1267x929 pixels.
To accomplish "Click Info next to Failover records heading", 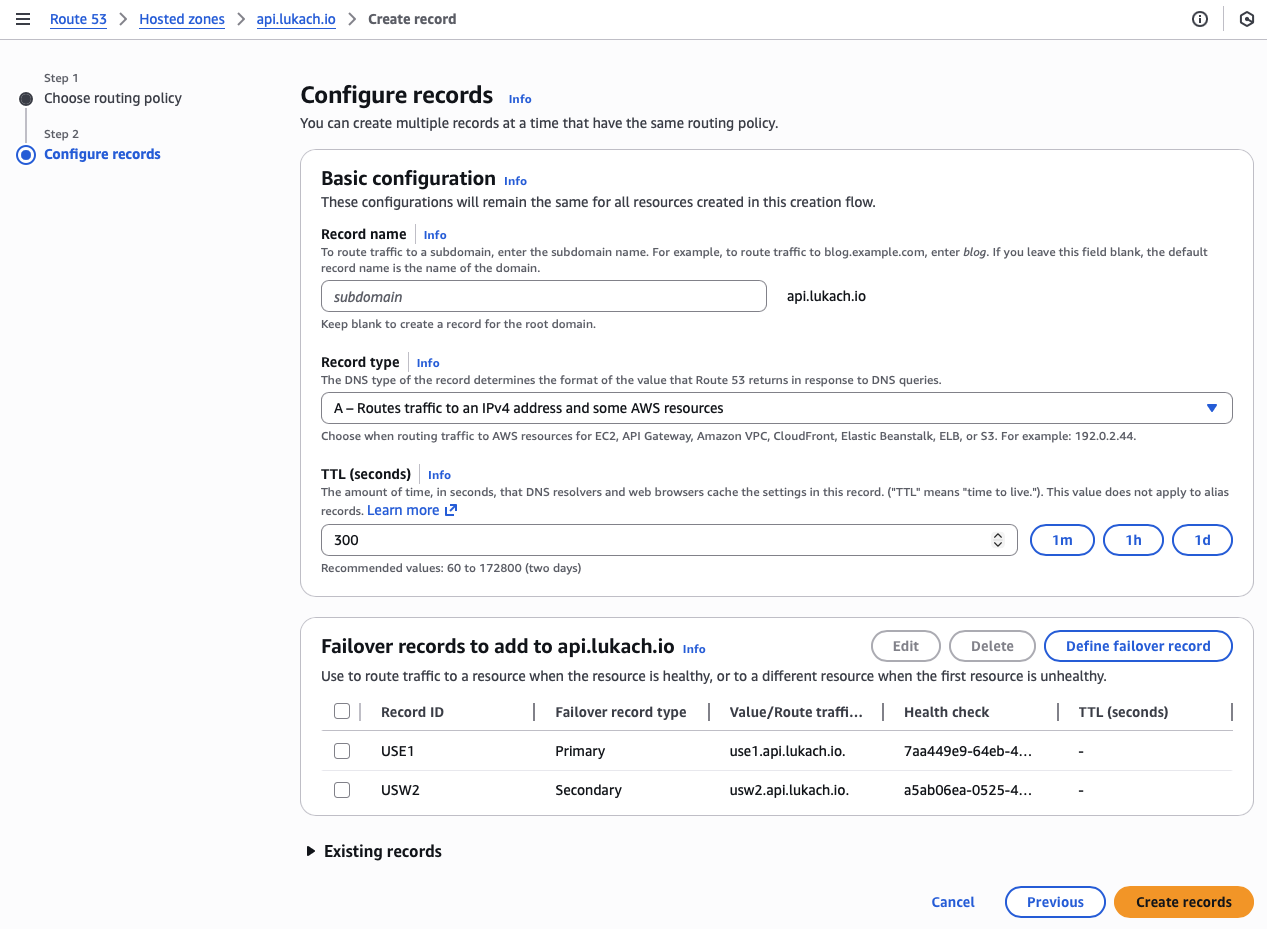I will (694, 649).
